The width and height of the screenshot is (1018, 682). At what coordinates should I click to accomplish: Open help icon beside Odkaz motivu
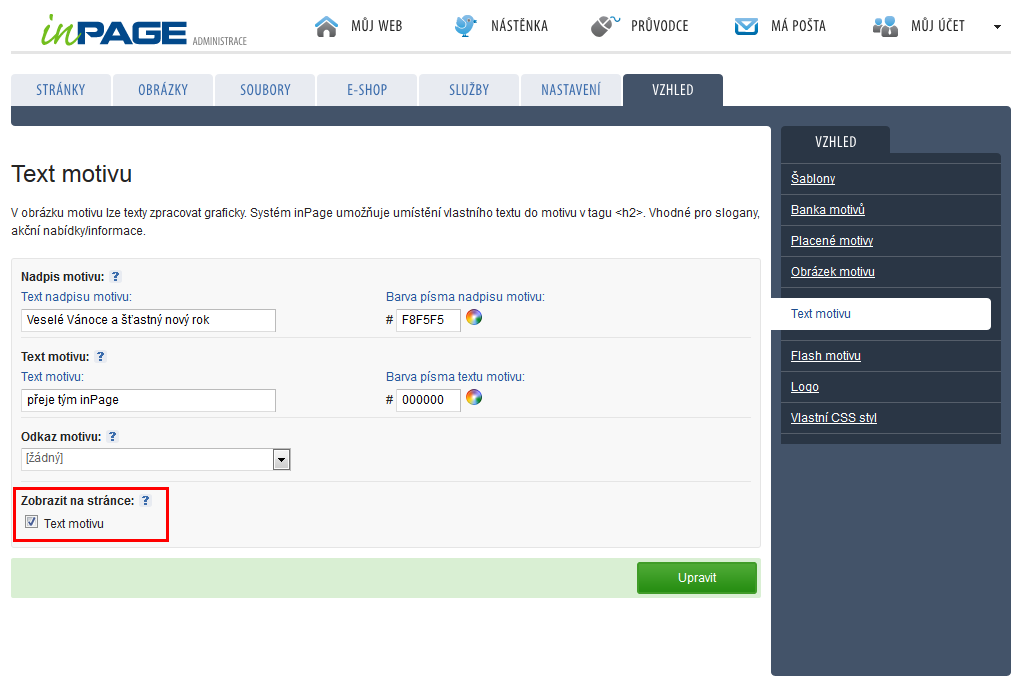tap(112, 437)
